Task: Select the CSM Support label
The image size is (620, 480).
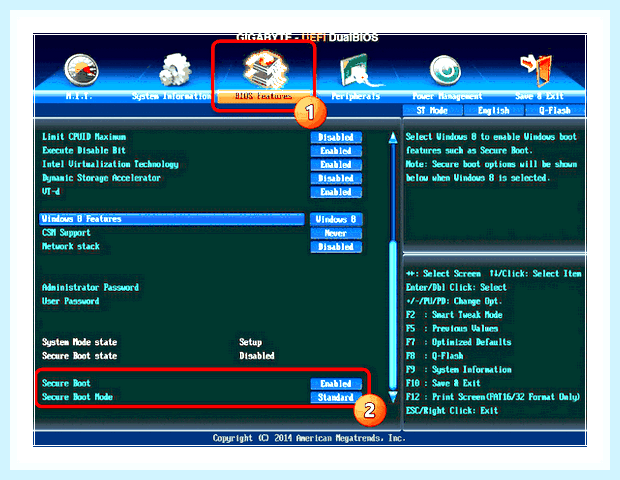Action: coord(66,233)
